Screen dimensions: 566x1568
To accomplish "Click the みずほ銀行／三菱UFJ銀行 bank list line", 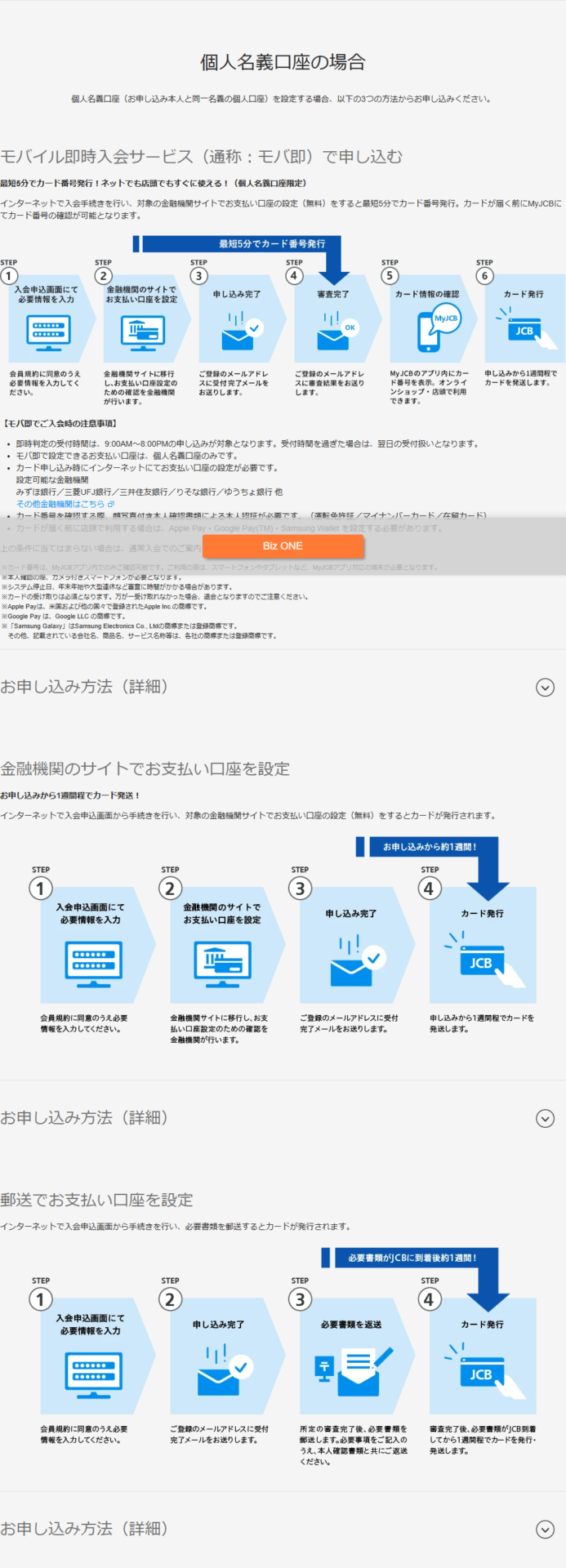I will (x=149, y=492).
